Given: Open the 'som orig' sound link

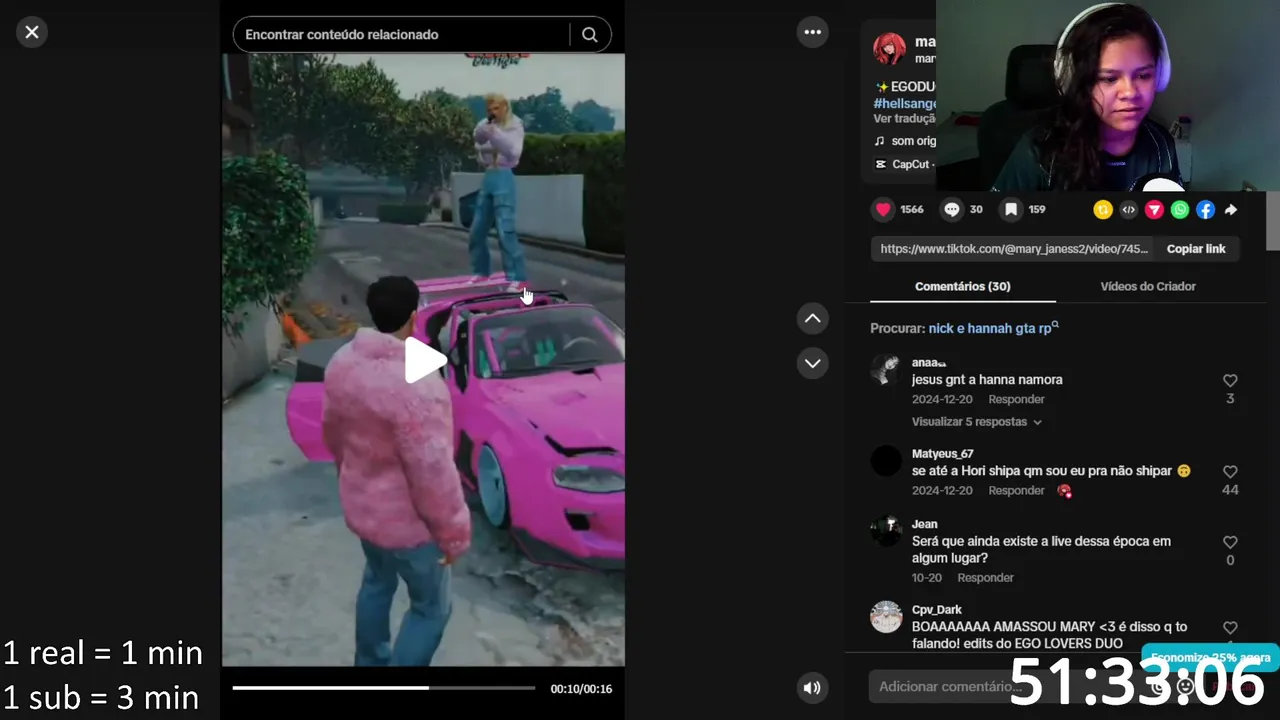Looking at the screenshot, I should point(905,142).
